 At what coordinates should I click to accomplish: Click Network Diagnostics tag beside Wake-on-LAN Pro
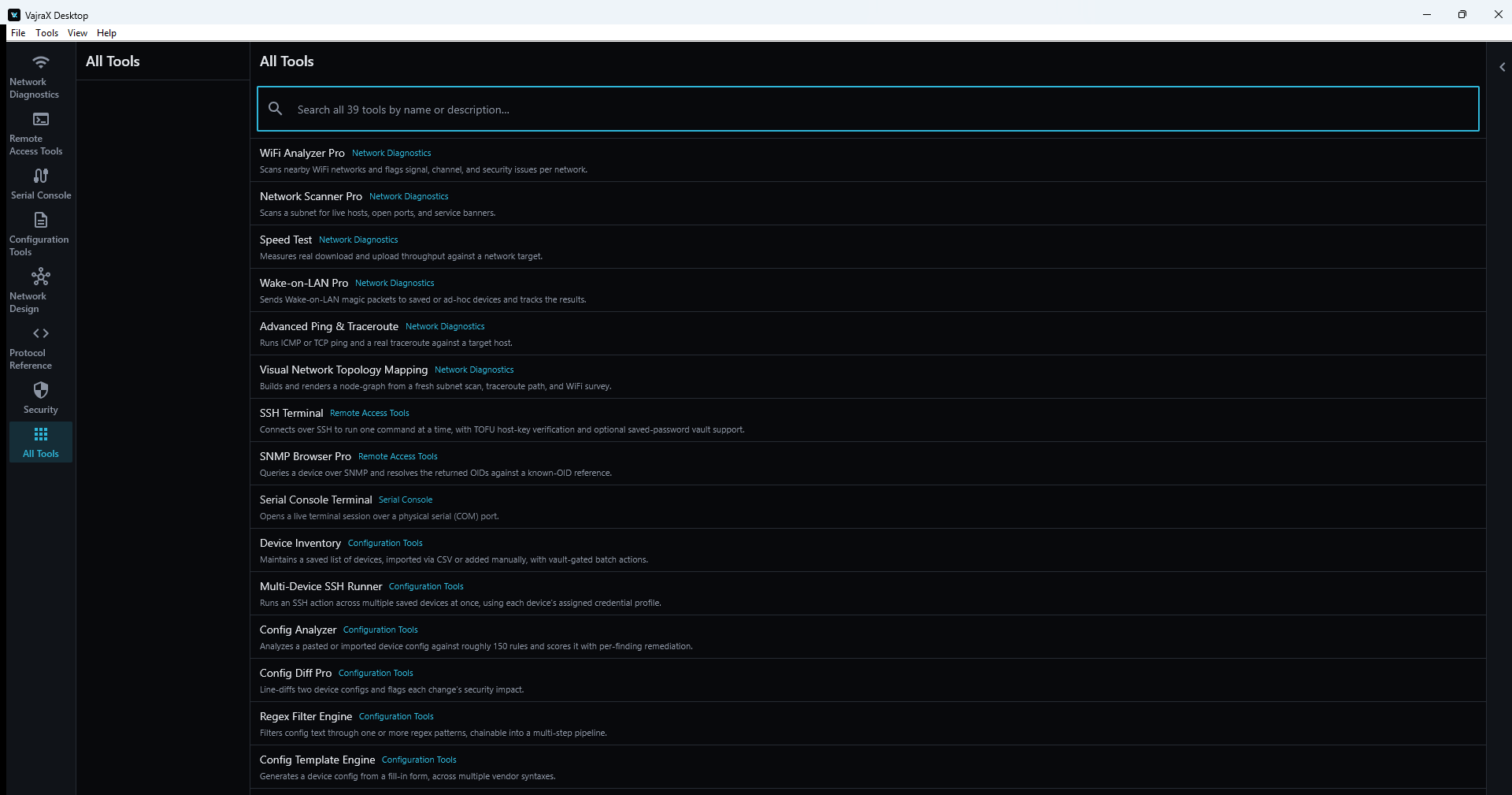coord(395,283)
